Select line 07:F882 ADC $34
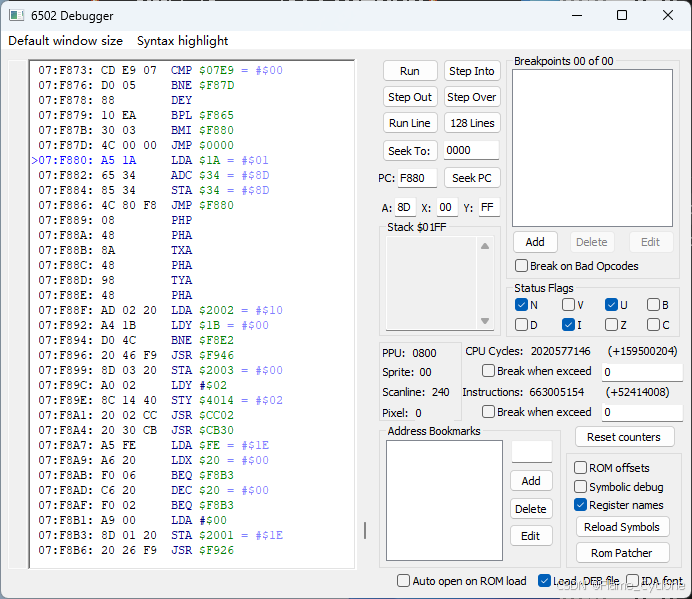This screenshot has width=692, height=599. coord(154,175)
